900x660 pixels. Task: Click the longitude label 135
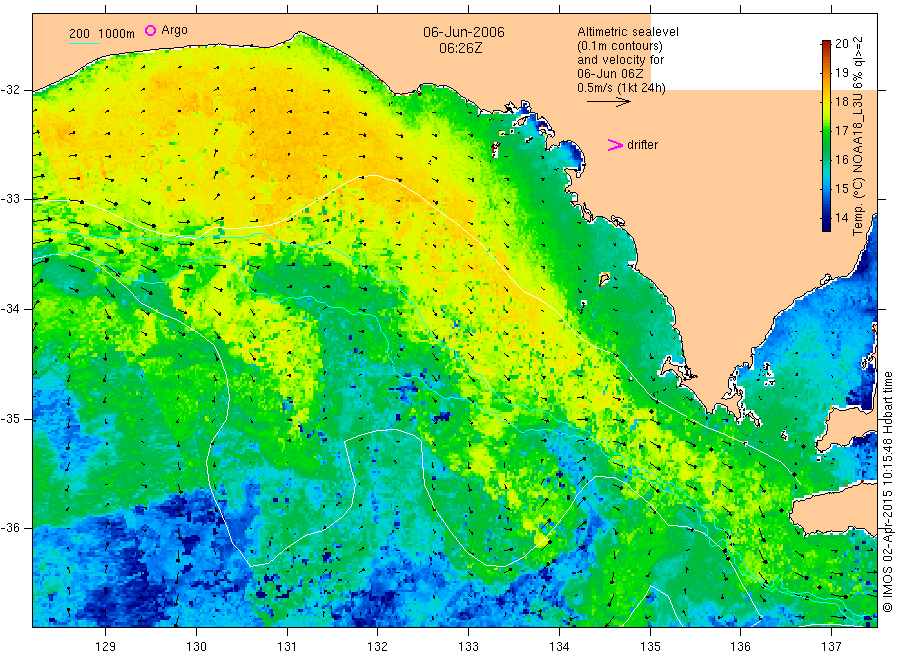pyautogui.click(x=650, y=647)
